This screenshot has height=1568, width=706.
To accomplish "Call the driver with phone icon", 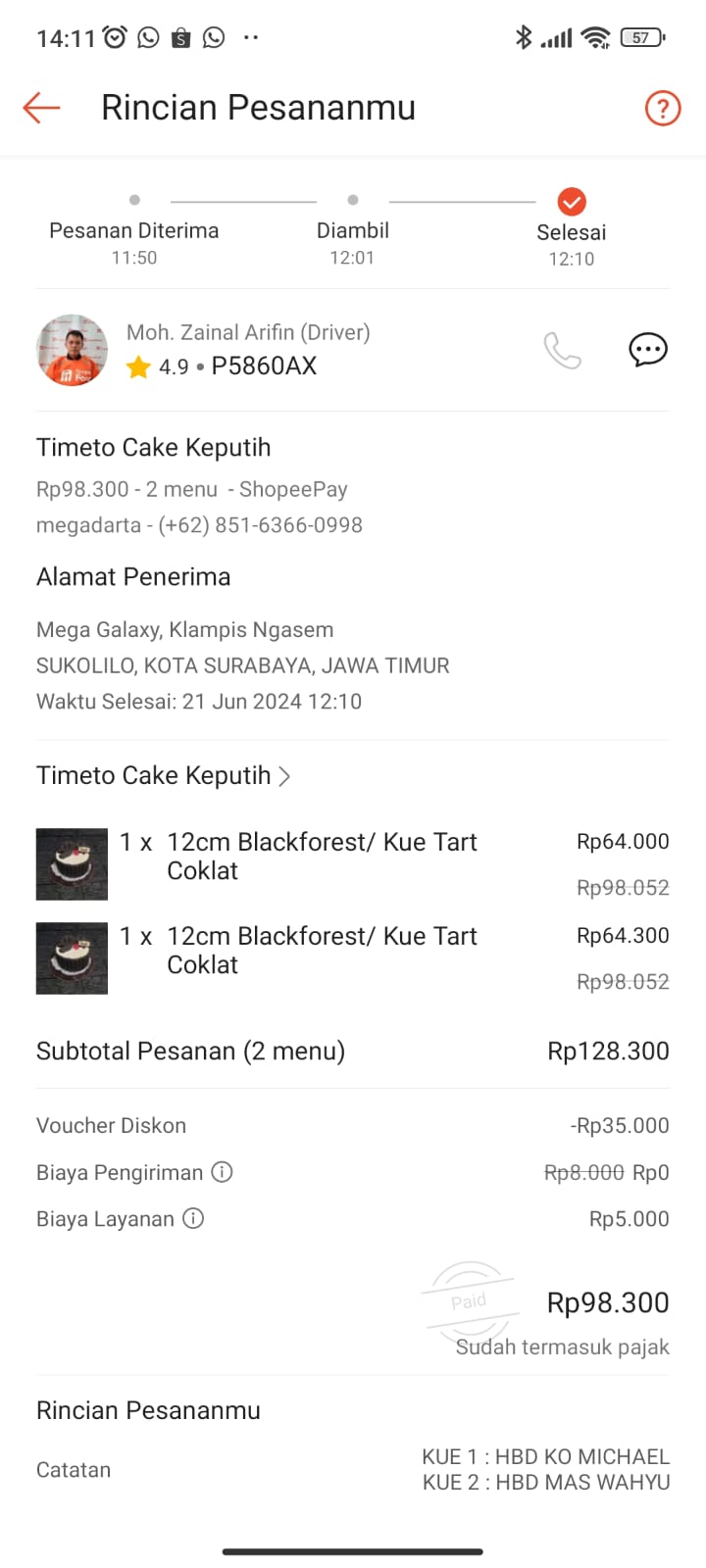I will click(563, 350).
